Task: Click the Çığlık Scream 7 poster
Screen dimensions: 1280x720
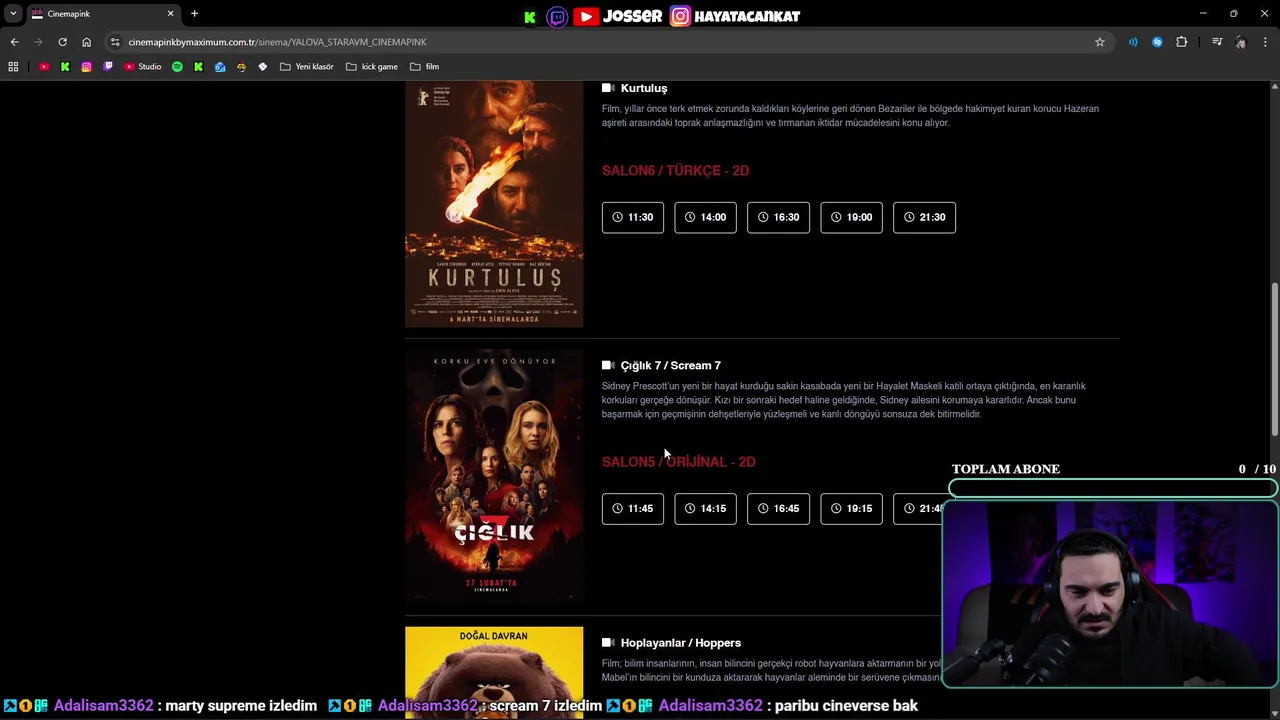Action: pyautogui.click(x=494, y=477)
